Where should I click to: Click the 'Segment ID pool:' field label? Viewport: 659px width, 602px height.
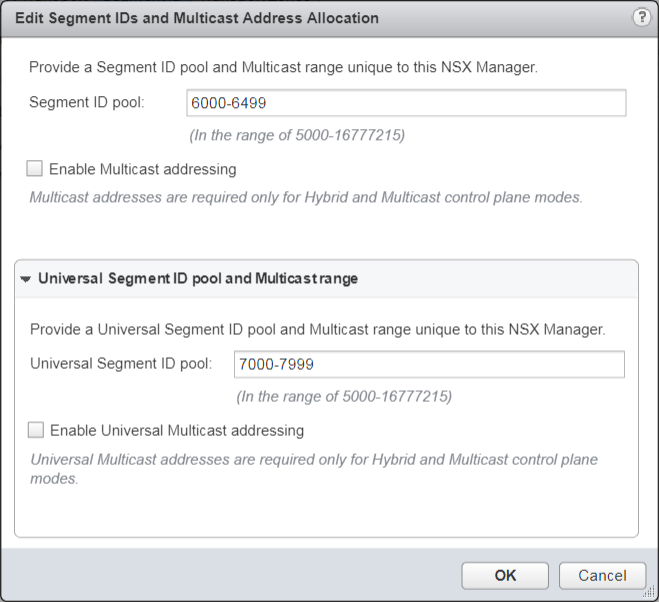click(87, 103)
